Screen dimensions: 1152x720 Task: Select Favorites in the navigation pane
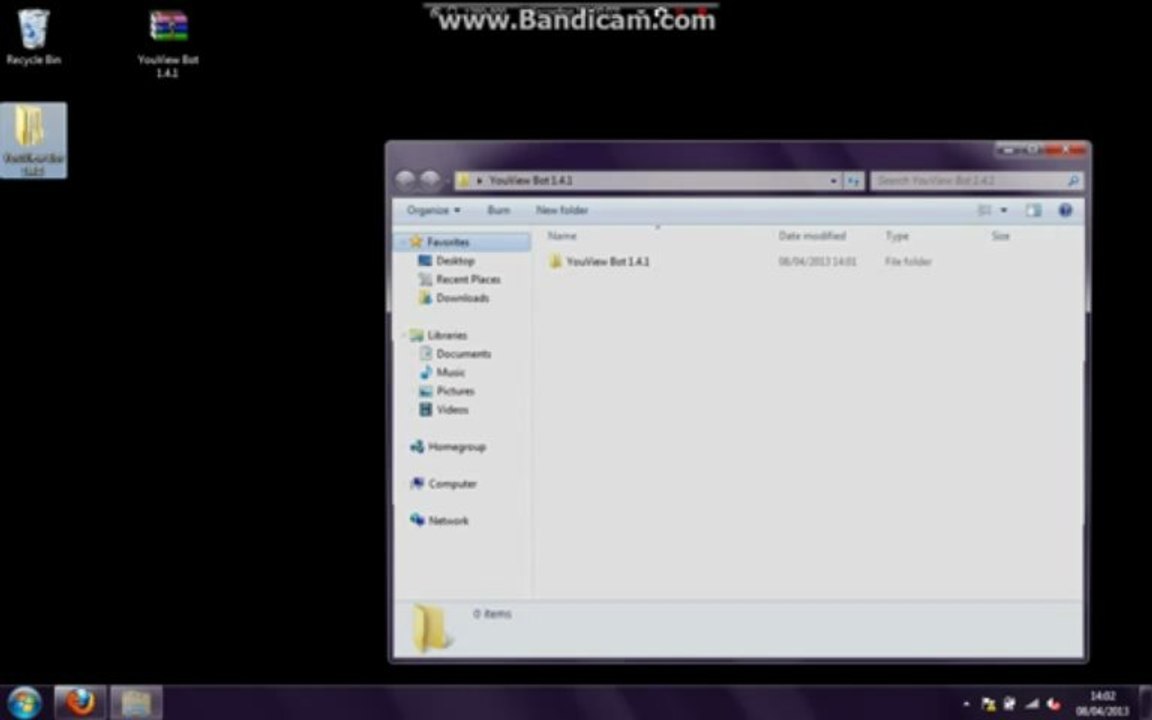(x=447, y=242)
